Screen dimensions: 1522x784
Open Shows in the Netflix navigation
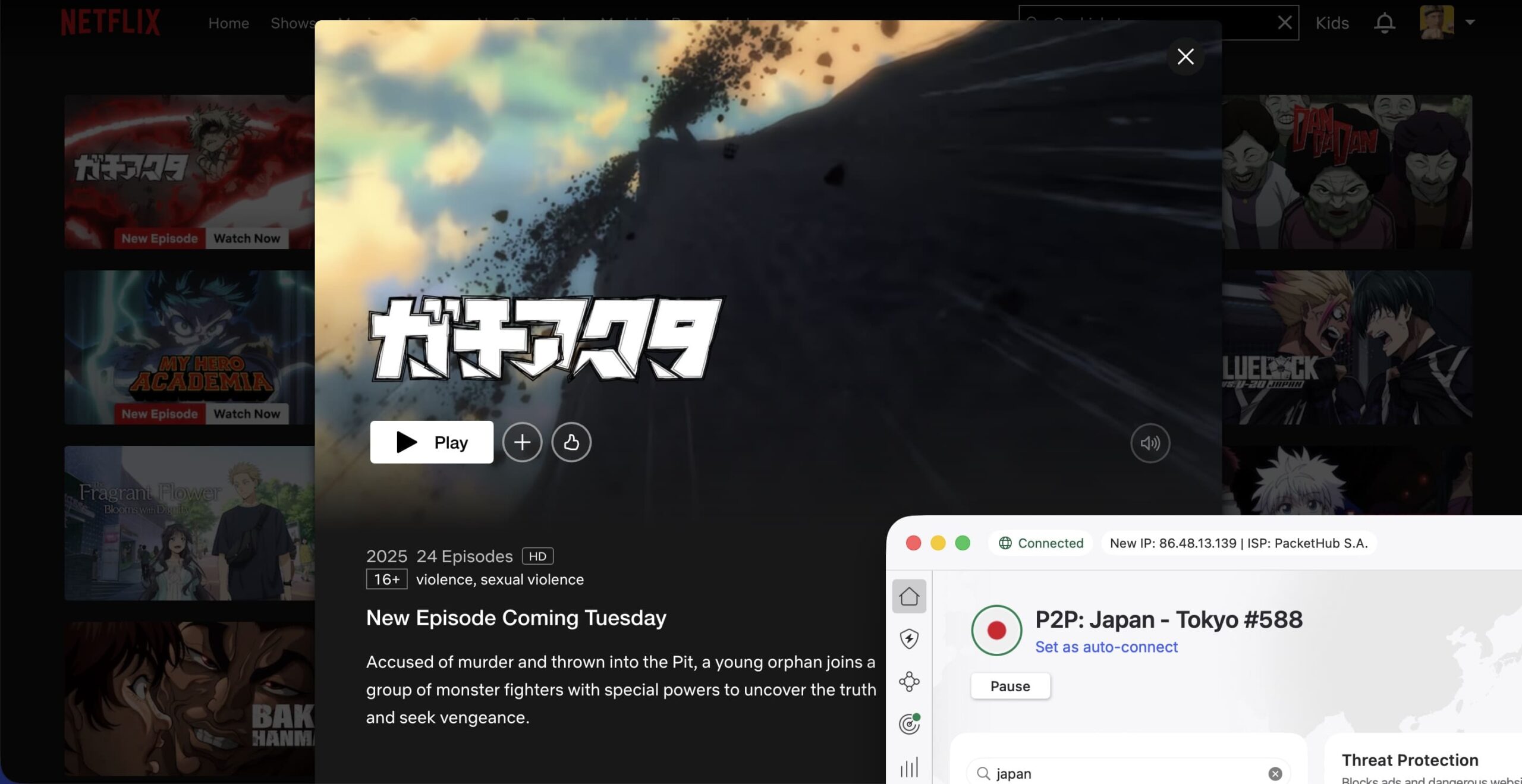293,23
